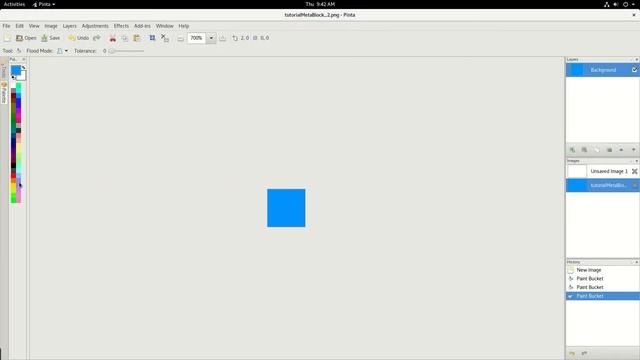Copy selection with toolbar copy icon
Viewport: 640px width, 360px height.
125,38
